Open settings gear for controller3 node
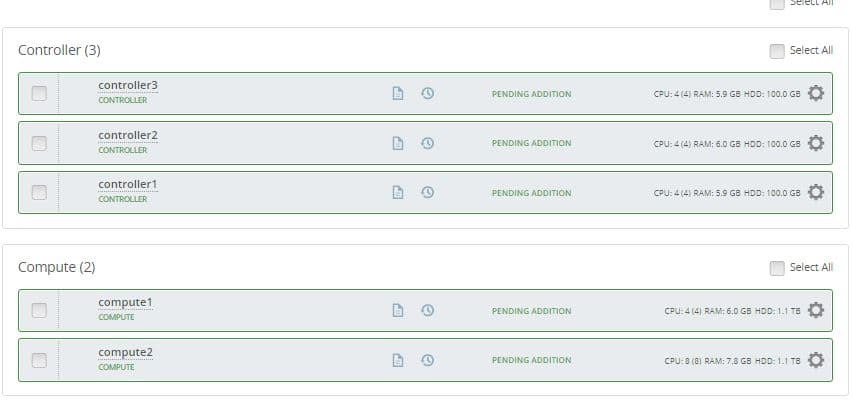This screenshot has height=400, width=853. (816, 93)
